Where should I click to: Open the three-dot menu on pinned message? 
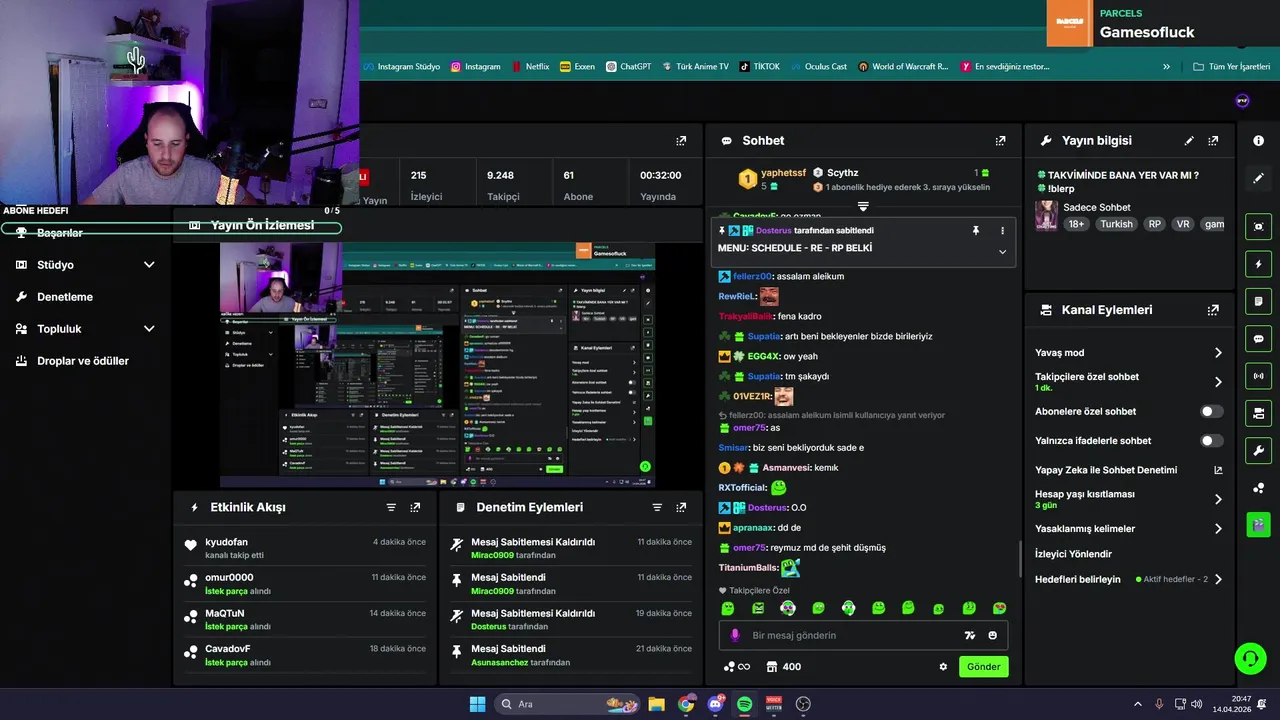pos(1002,230)
